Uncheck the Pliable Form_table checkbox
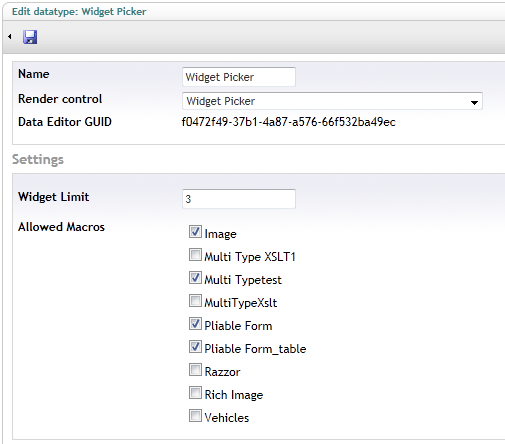505x444 pixels. [x=195, y=347]
